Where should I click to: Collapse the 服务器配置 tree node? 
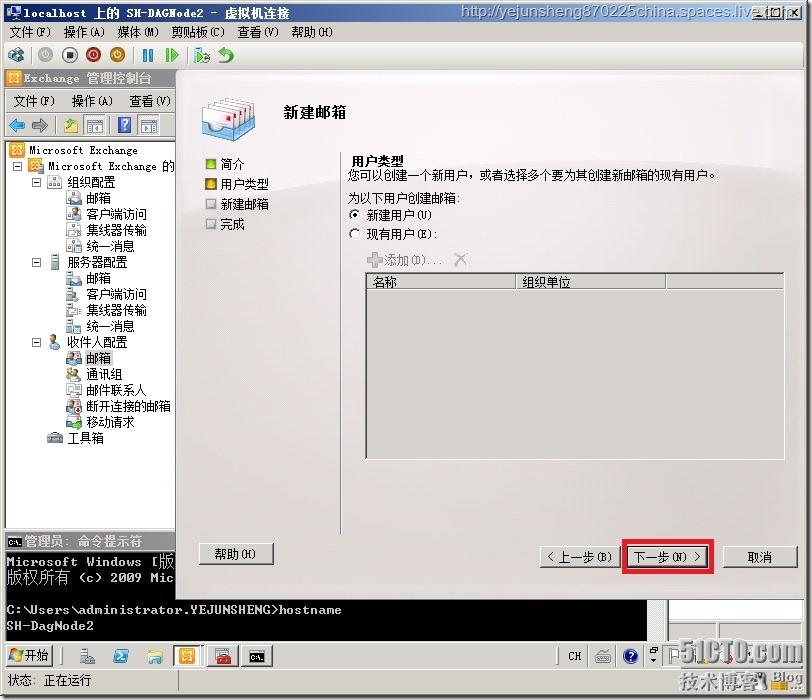click(x=36, y=262)
